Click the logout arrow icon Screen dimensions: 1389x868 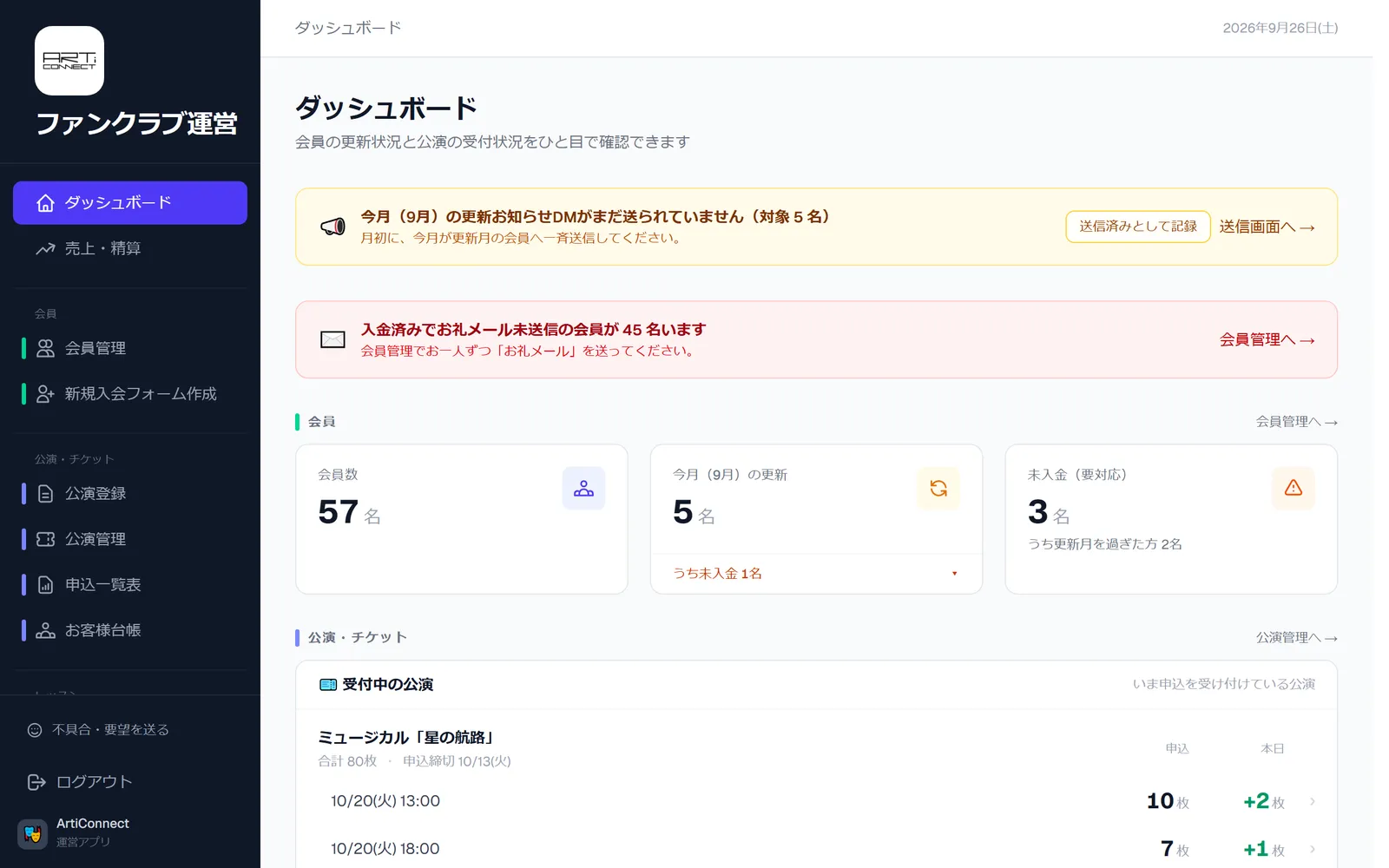[36, 782]
